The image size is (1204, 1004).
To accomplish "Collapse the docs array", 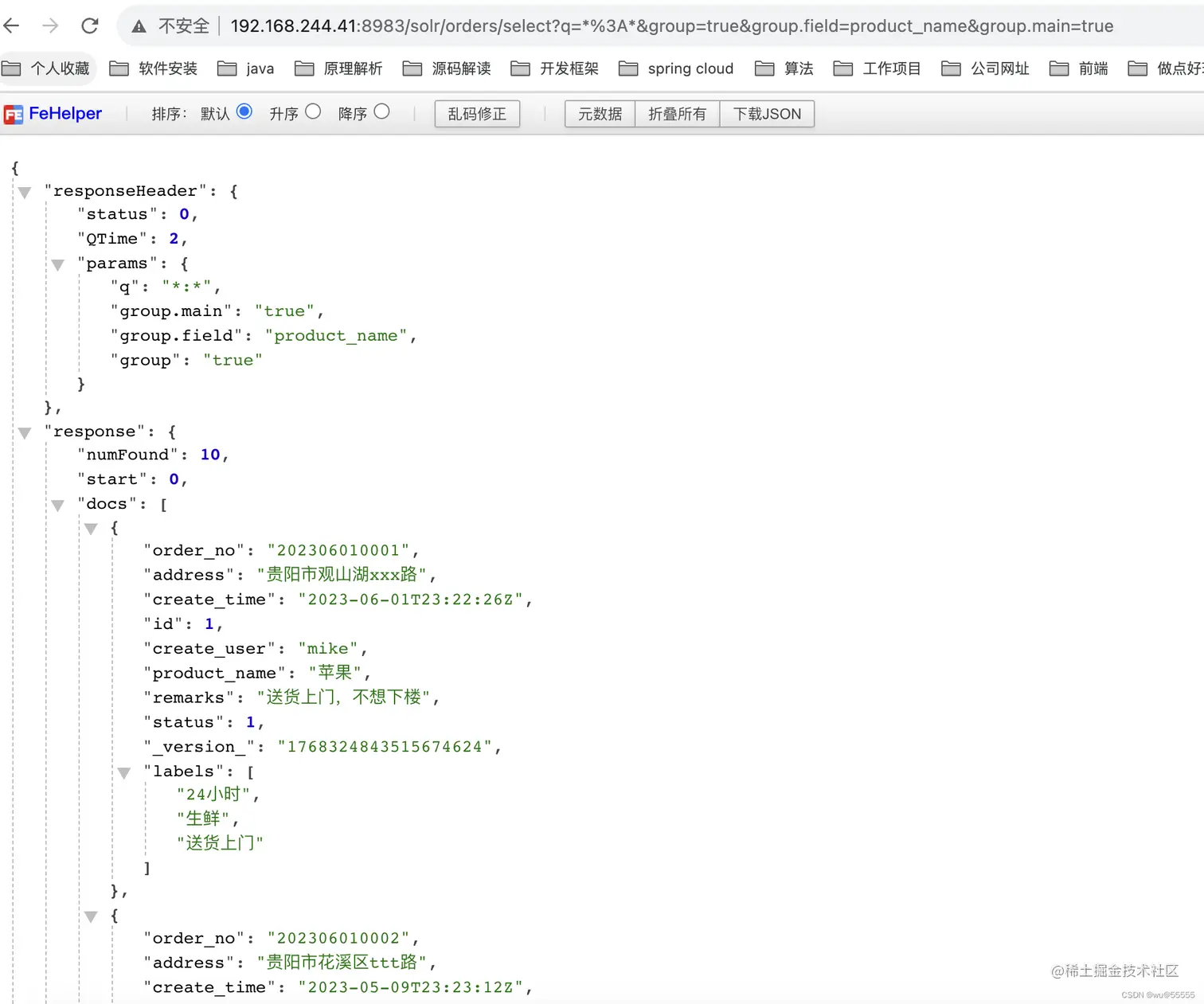I will point(57,506).
